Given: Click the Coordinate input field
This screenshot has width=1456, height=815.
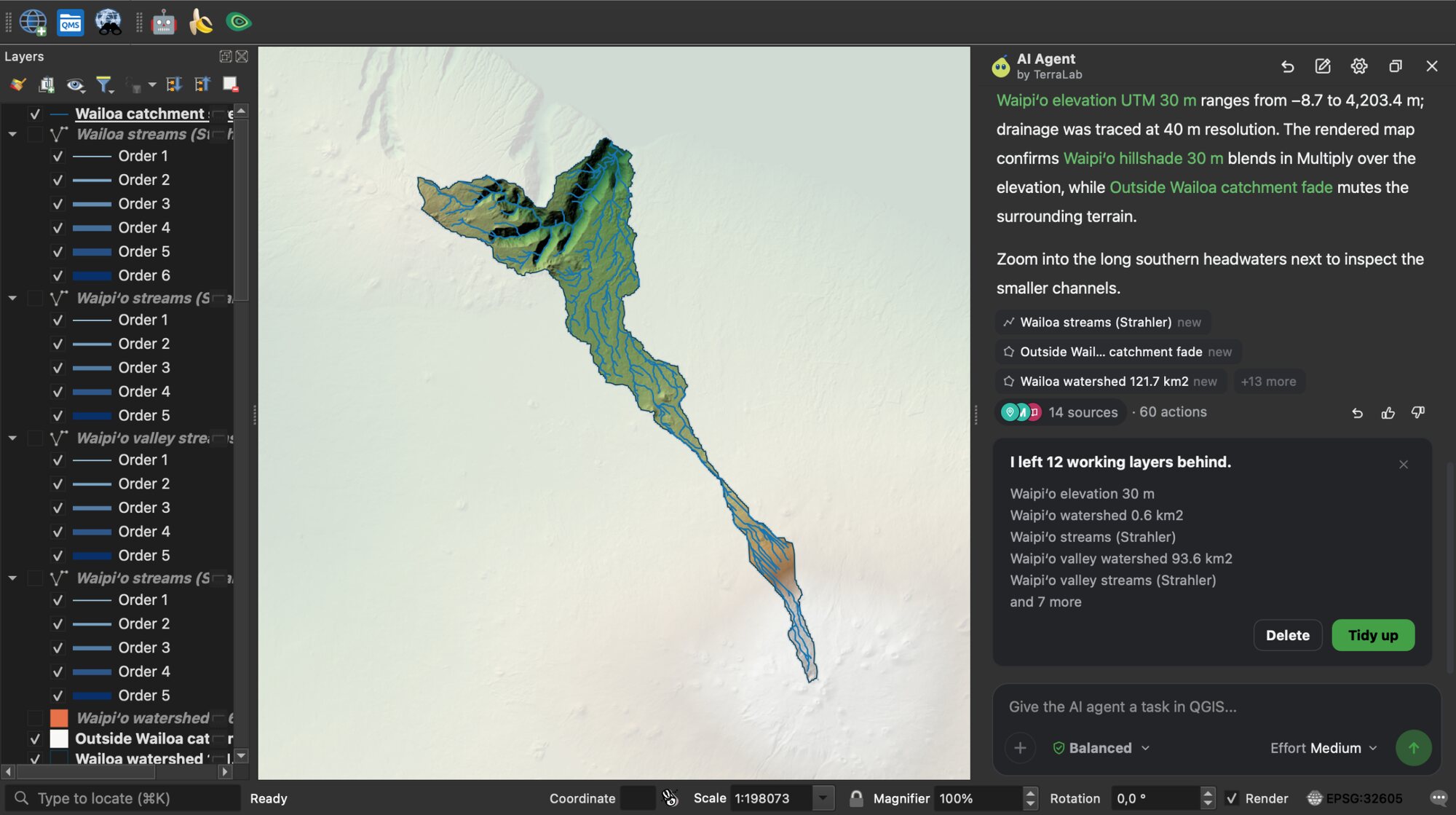Looking at the screenshot, I should point(638,798).
